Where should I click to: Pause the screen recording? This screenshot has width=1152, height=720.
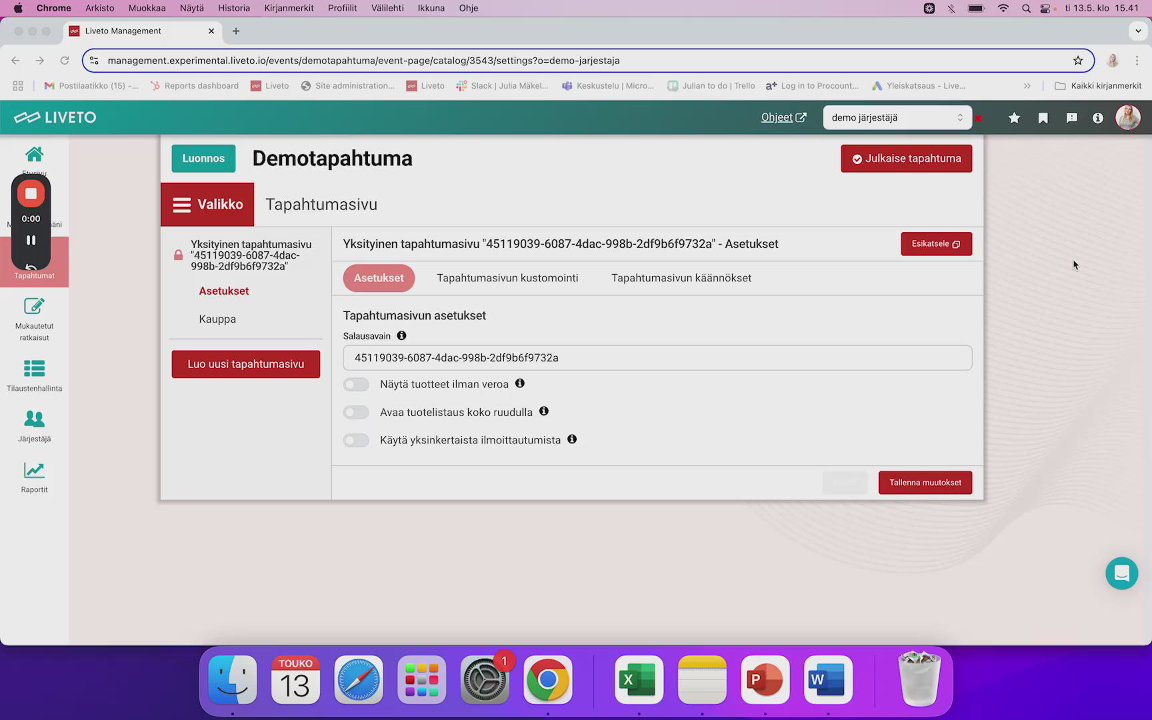(31, 240)
